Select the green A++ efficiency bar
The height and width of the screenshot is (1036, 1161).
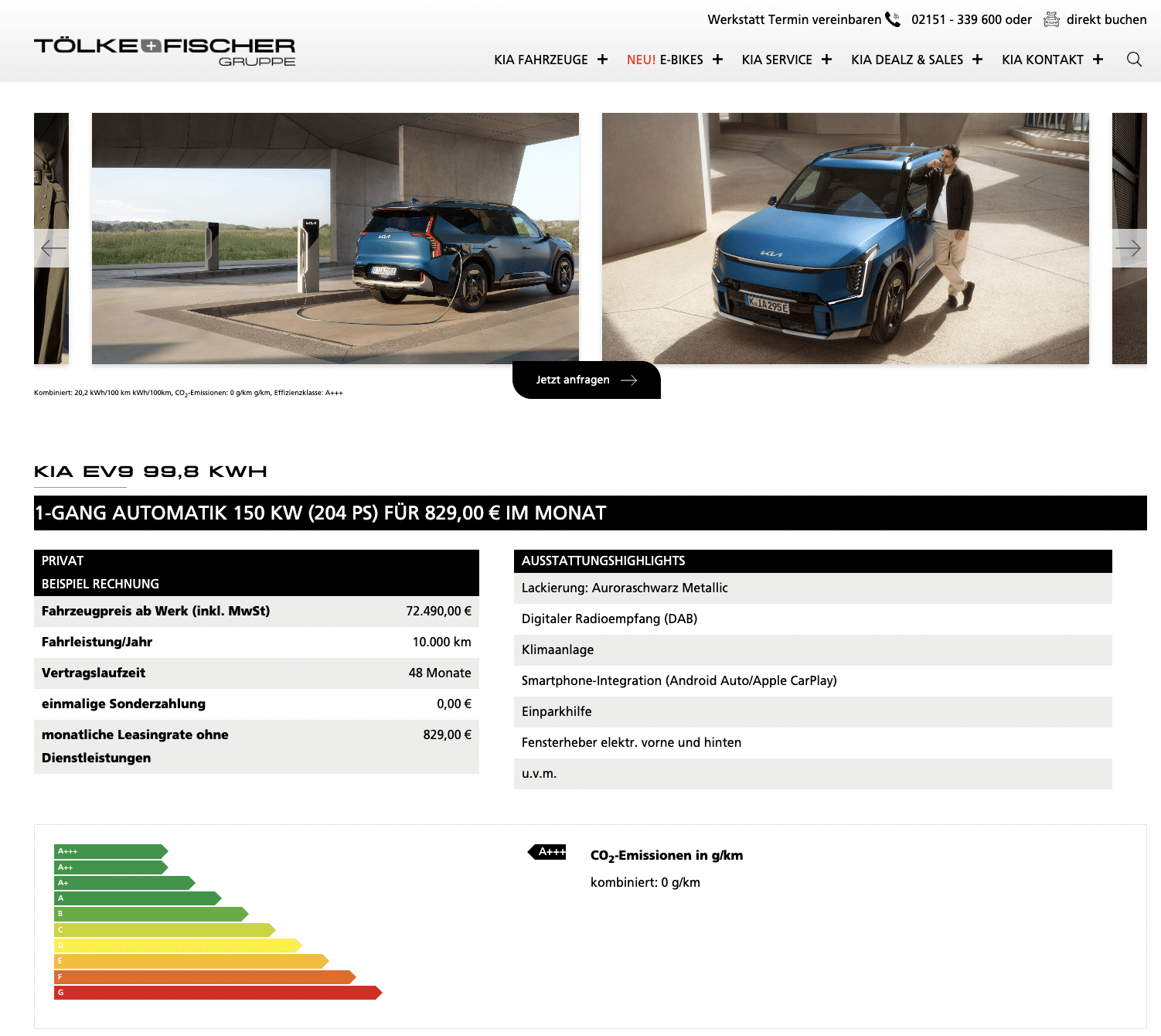111,867
